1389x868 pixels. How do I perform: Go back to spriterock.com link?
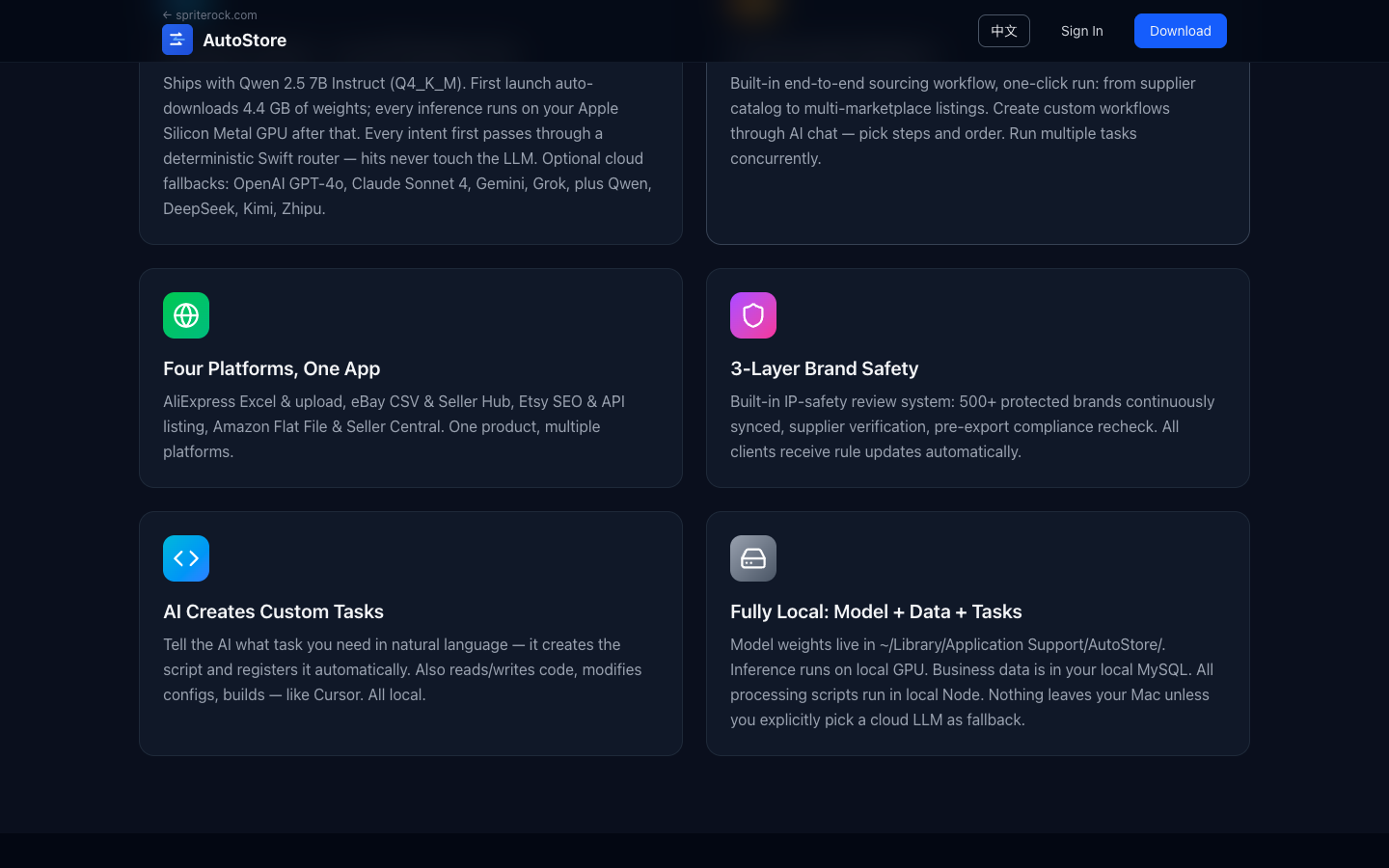216,15
